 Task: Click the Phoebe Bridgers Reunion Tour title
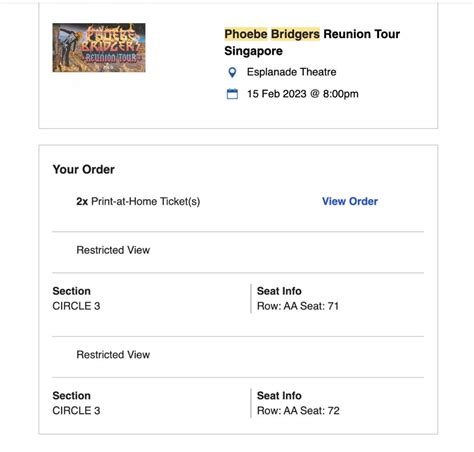click(312, 42)
